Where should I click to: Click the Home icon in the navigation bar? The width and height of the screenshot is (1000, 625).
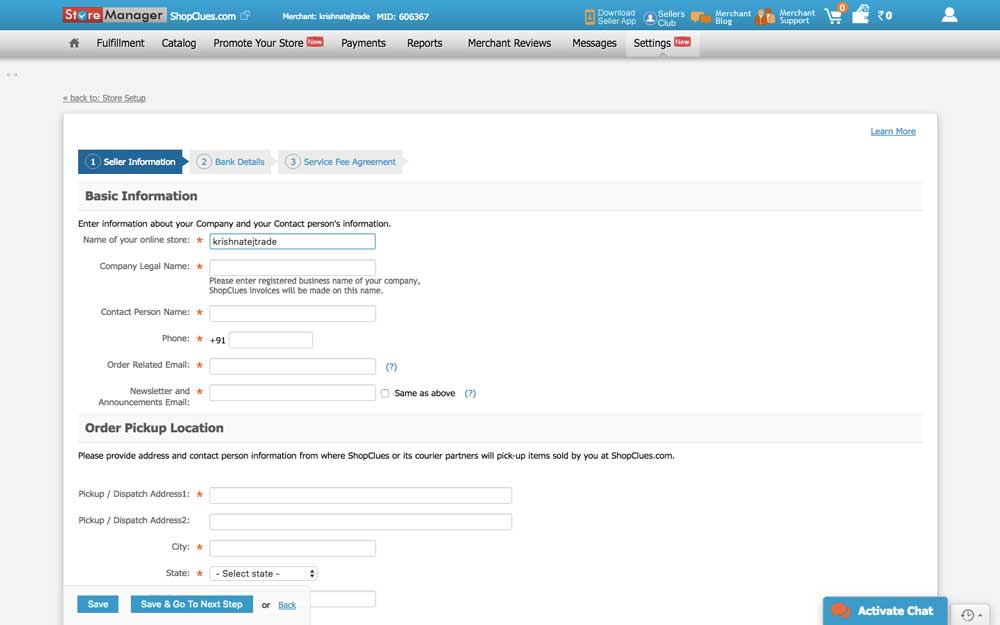(x=75, y=43)
